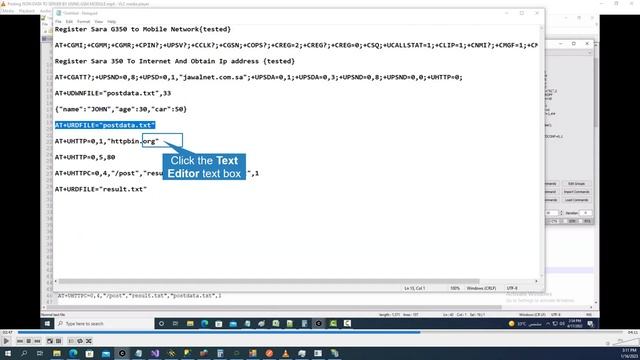Click Cortana circle icon in recorded taskbar

coord(161,324)
